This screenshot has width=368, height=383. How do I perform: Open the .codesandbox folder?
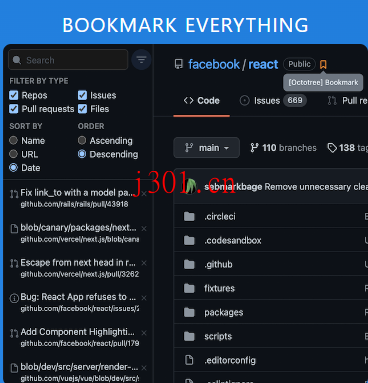click(x=233, y=240)
